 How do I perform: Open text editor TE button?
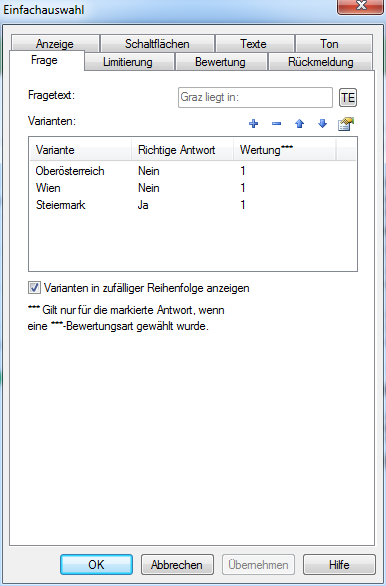348,98
